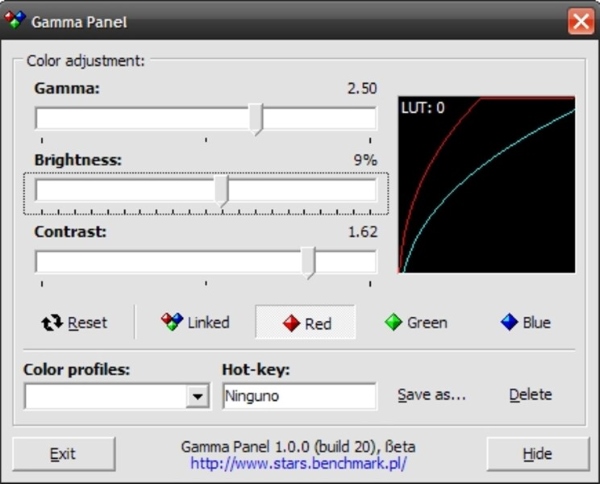The height and width of the screenshot is (484, 600).
Task: Click the blue diamond channel icon
Action: point(509,323)
